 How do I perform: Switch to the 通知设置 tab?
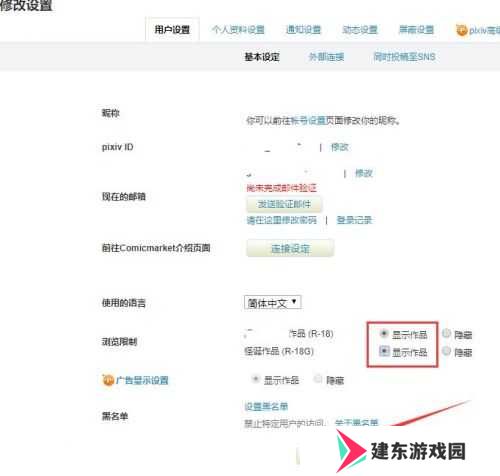click(x=303, y=30)
